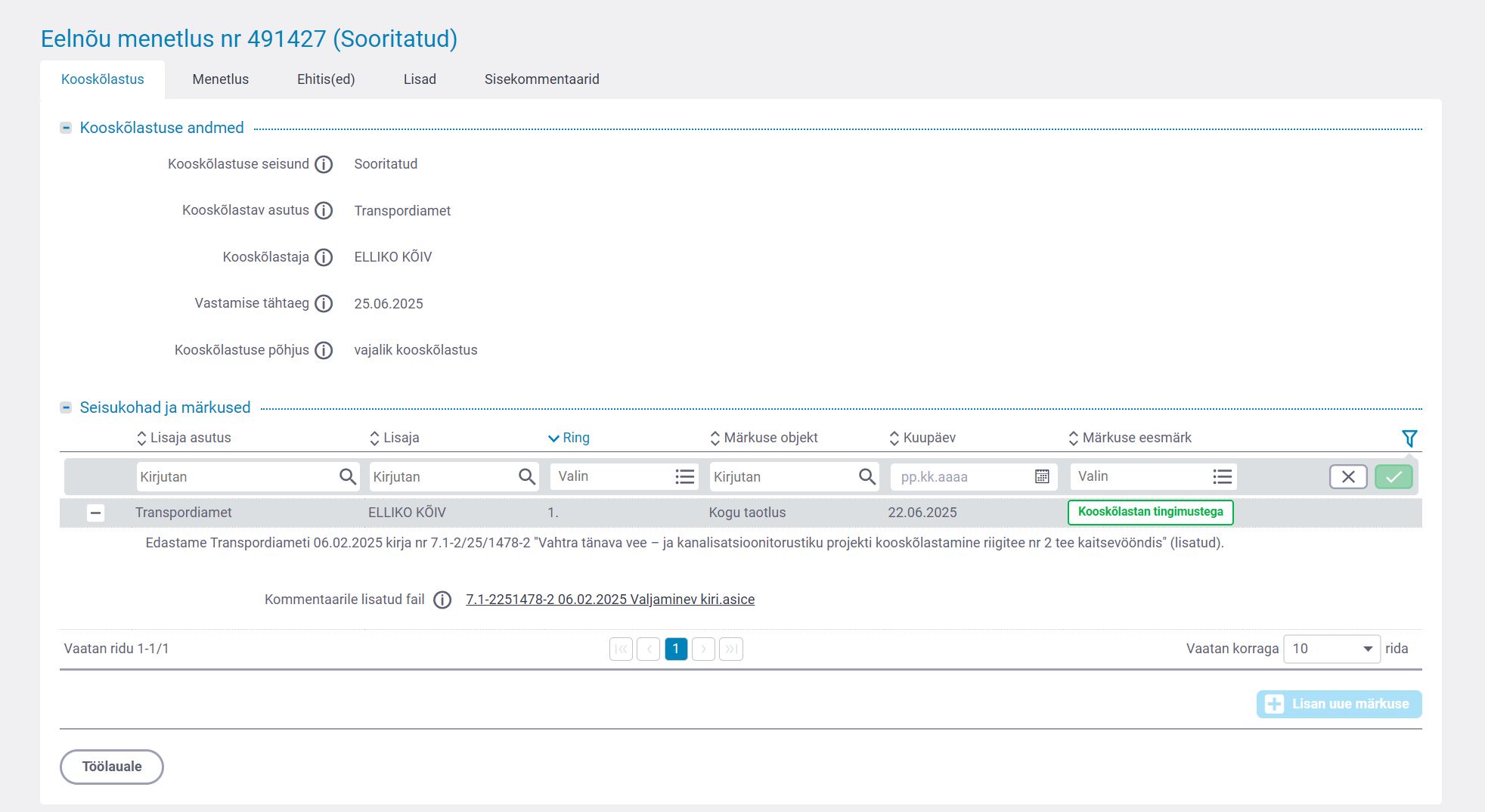
Task: Apply filters with green checkmark button
Action: (1394, 477)
